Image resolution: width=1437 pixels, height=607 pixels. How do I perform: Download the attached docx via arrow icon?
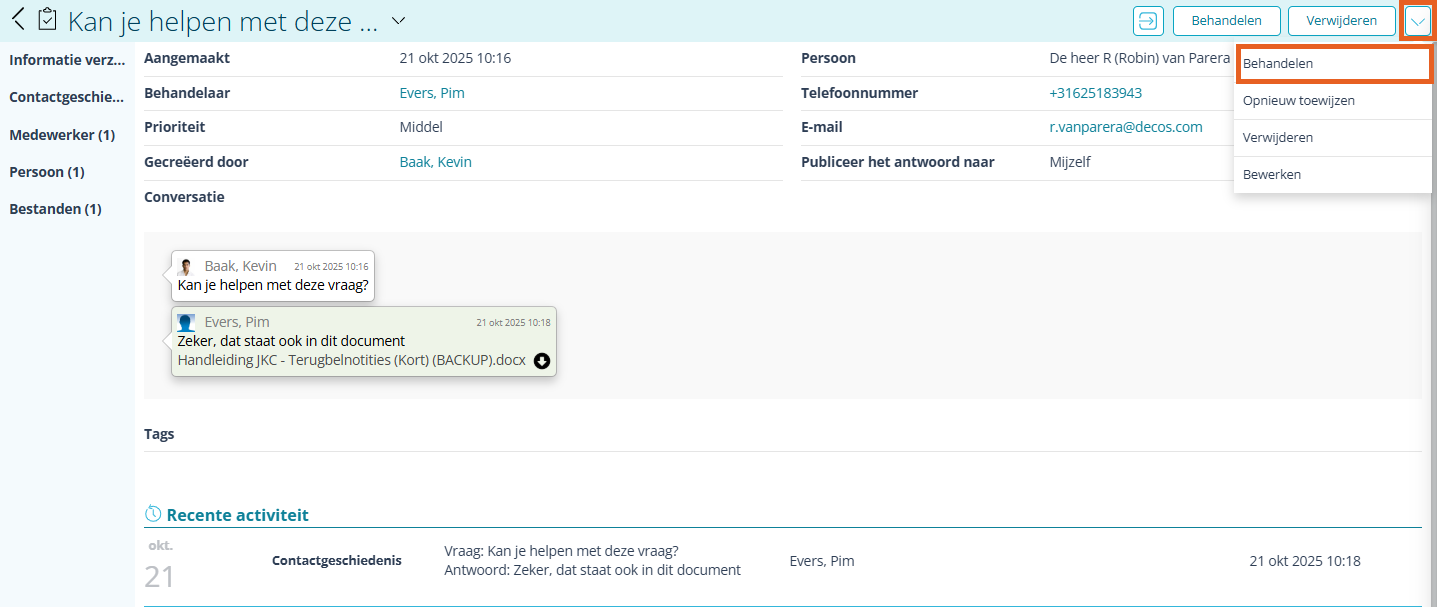(542, 361)
